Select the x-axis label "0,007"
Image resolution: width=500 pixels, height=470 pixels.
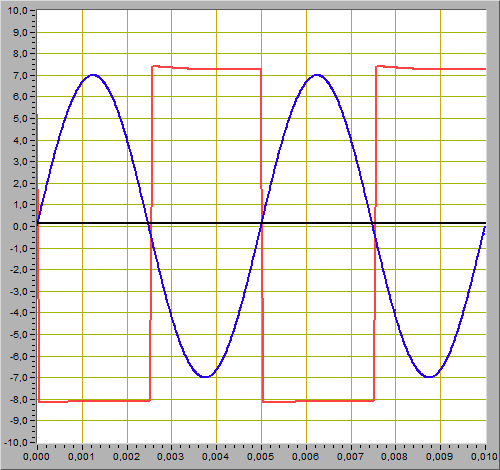tap(351, 457)
